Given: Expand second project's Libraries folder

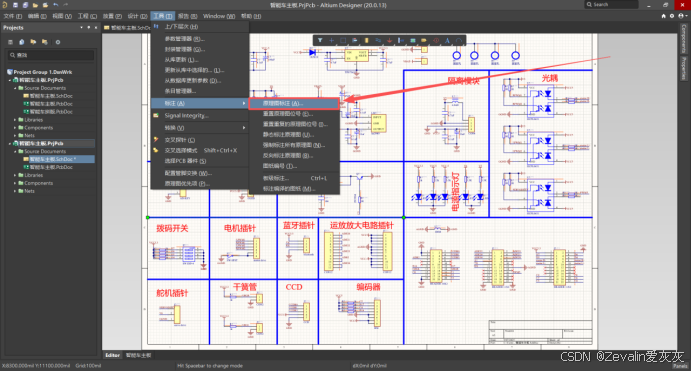Looking at the screenshot, I should point(15,175).
